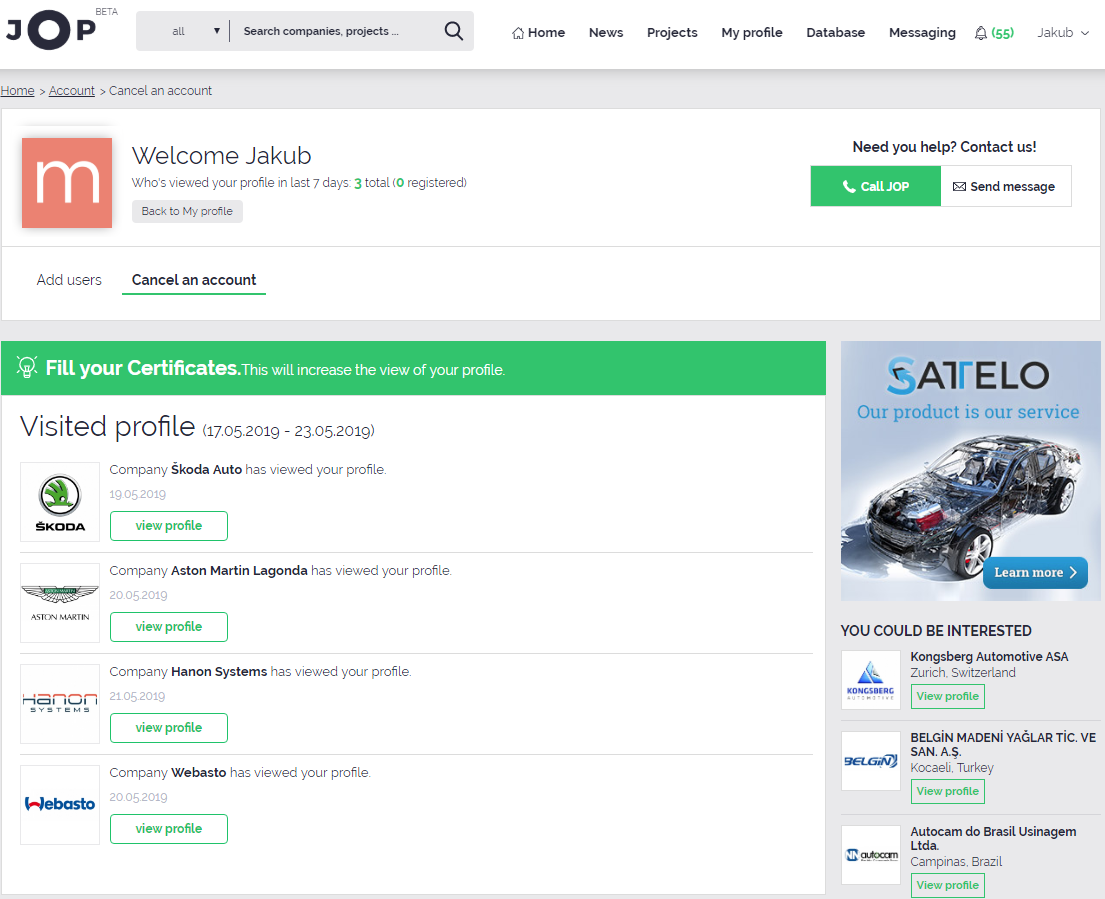Click the Kongsberg Automotive logo
The image size is (1105, 899).
870,679
